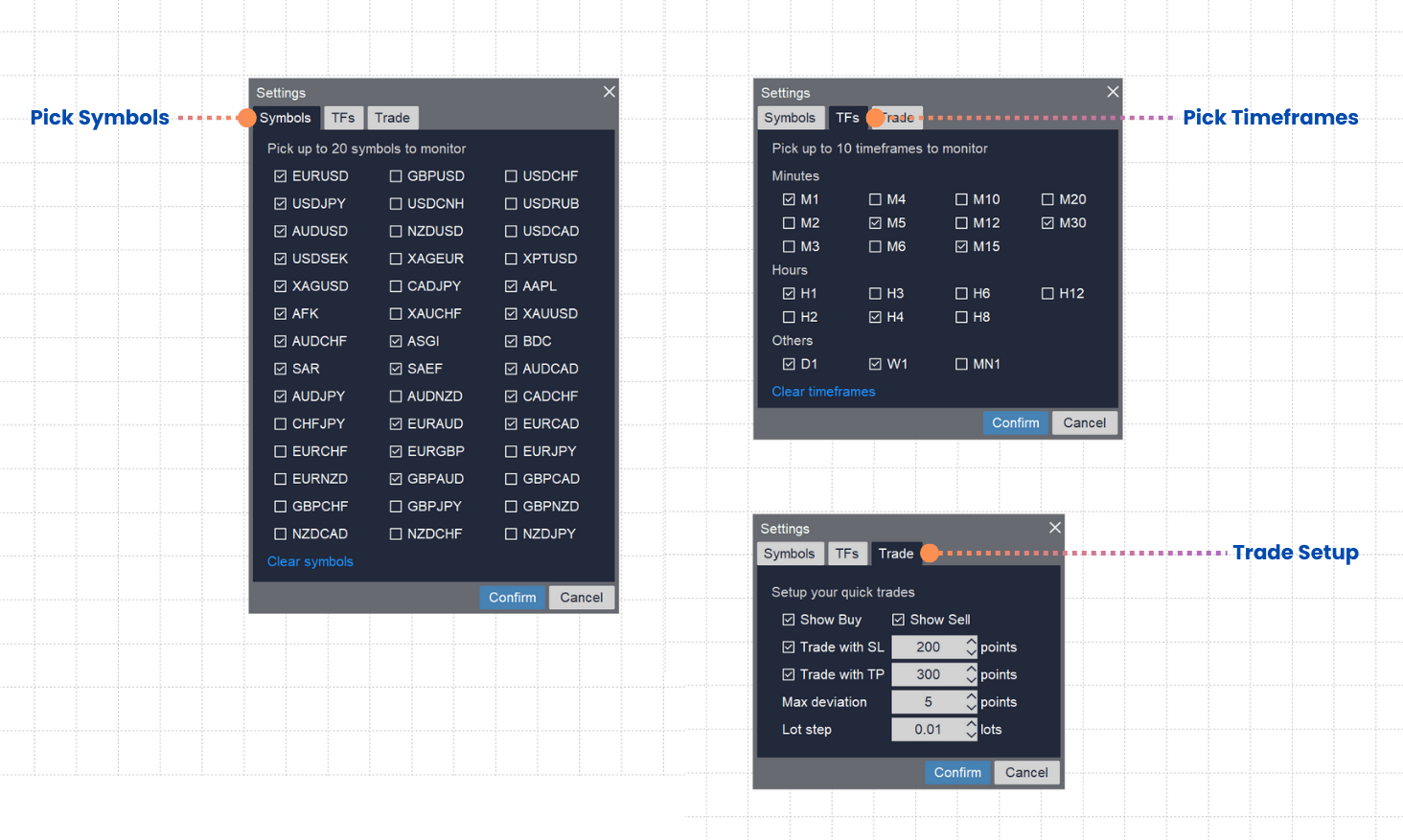
Task: Confirm the trade setup settings
Action: point(957,773)
